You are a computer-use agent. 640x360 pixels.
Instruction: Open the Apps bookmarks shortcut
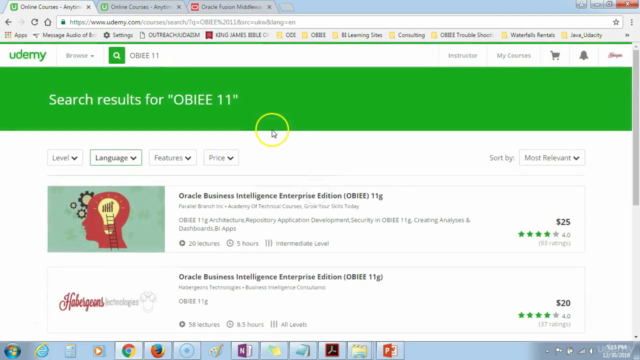click(x=16, y=35)
